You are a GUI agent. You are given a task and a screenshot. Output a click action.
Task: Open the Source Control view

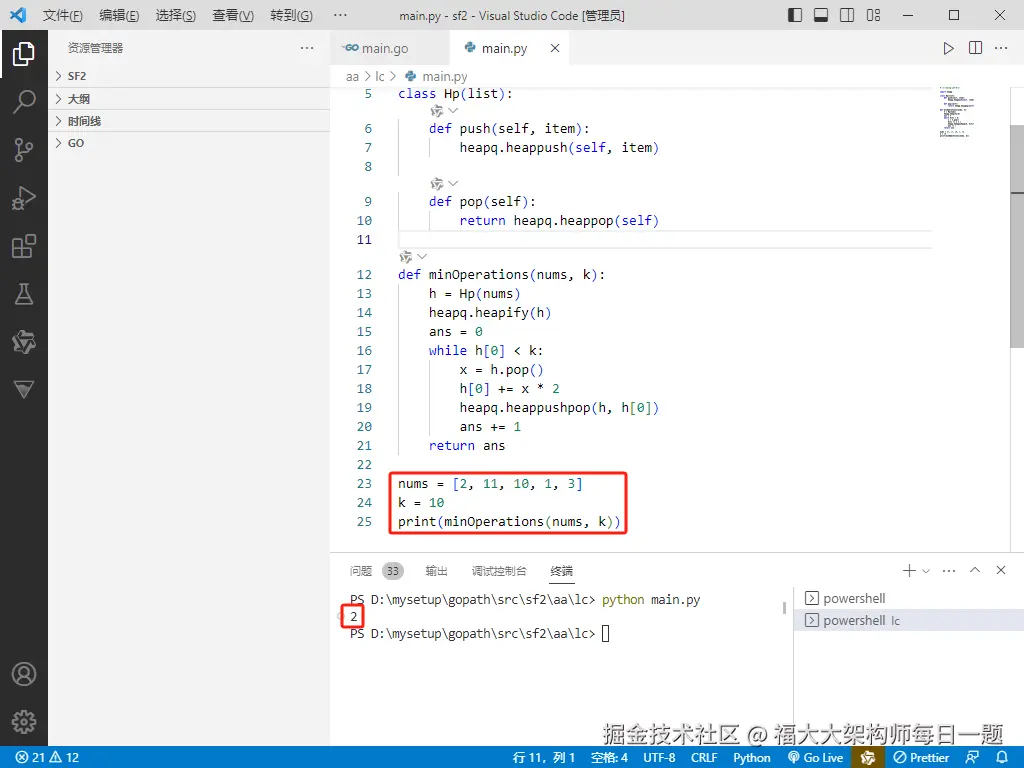pos(24,150)
